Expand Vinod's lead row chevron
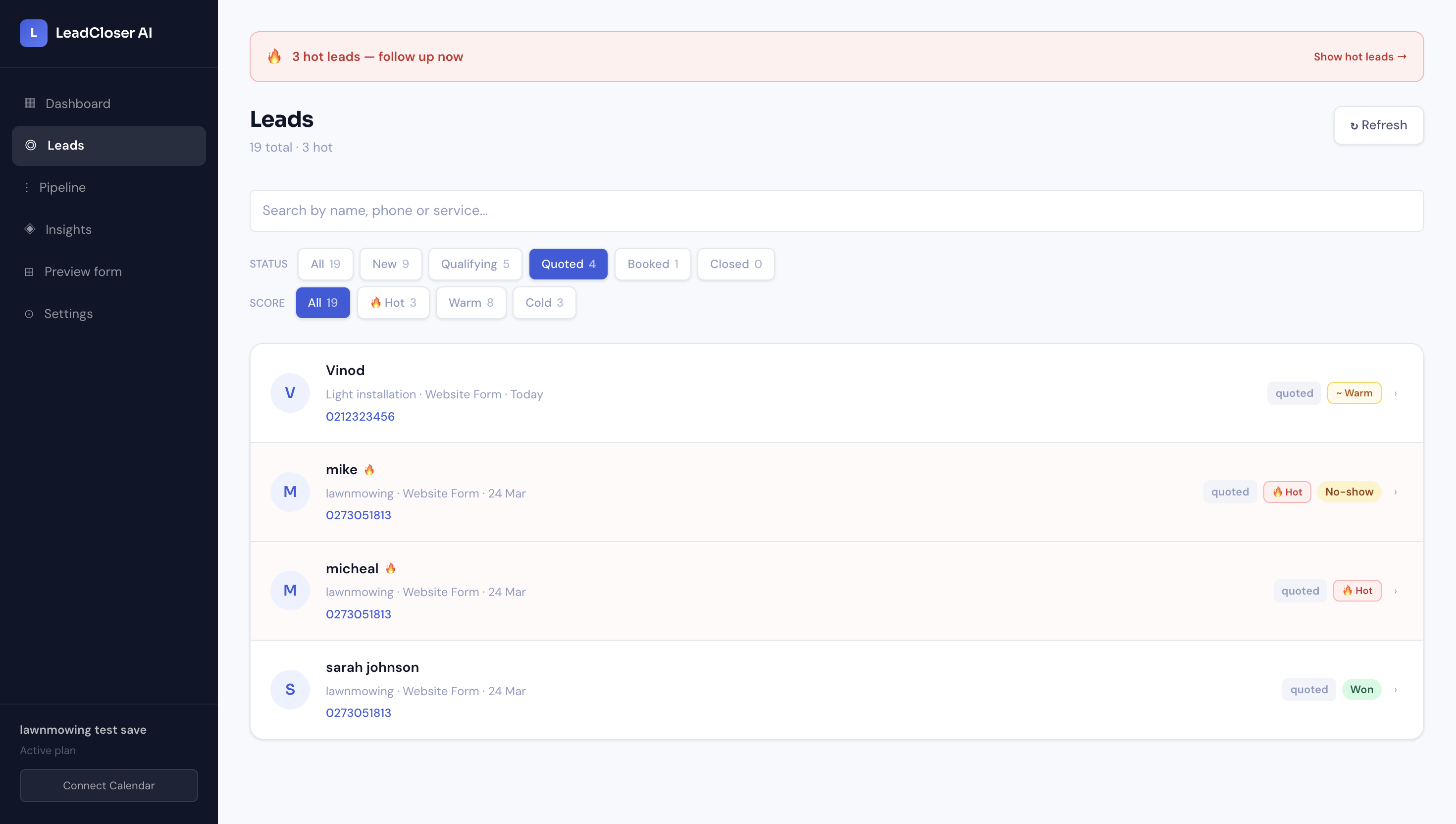 click(1396, 393)
